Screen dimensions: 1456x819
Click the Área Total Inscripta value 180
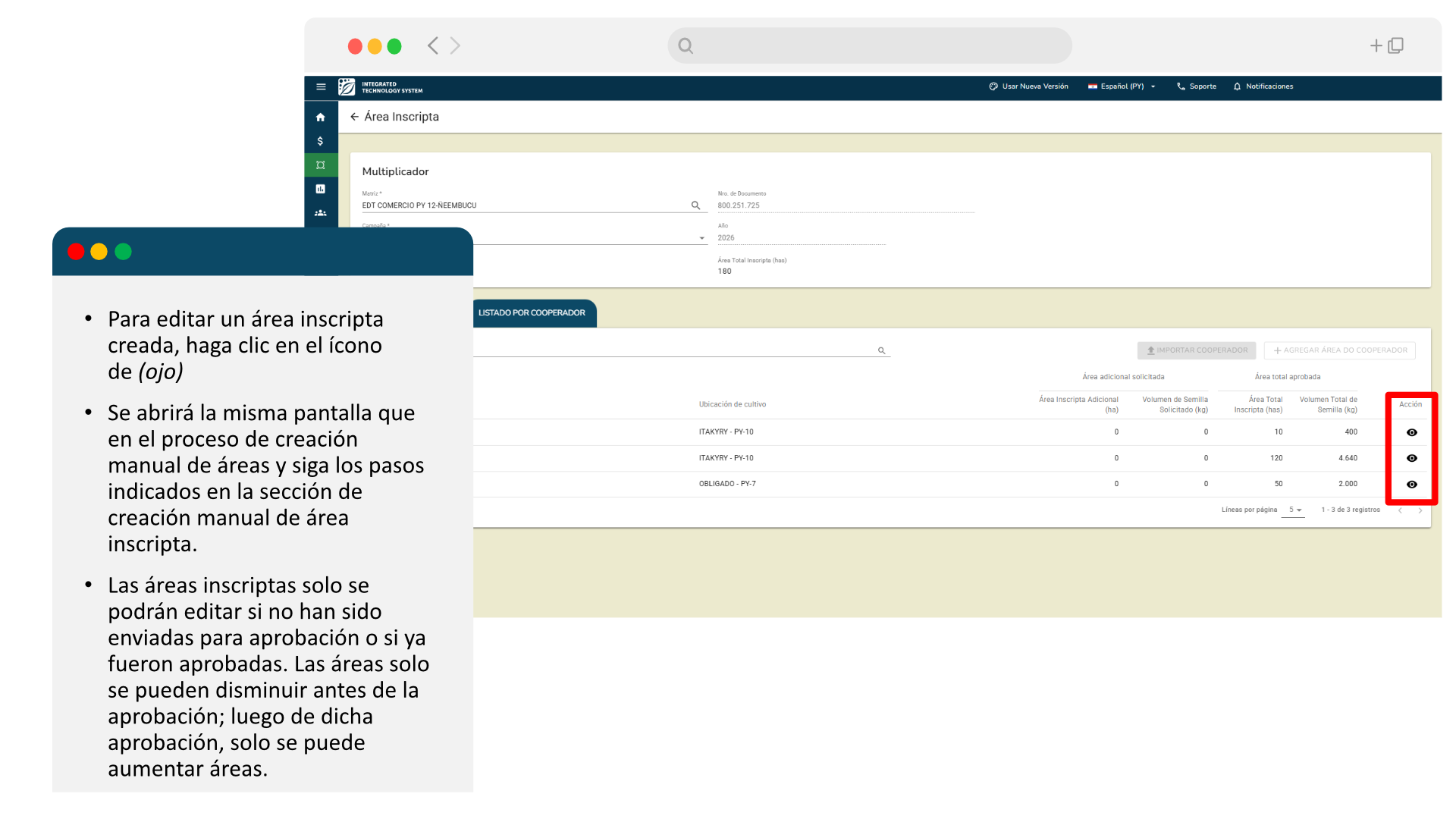pyautogui.click(x=724, y=271)
